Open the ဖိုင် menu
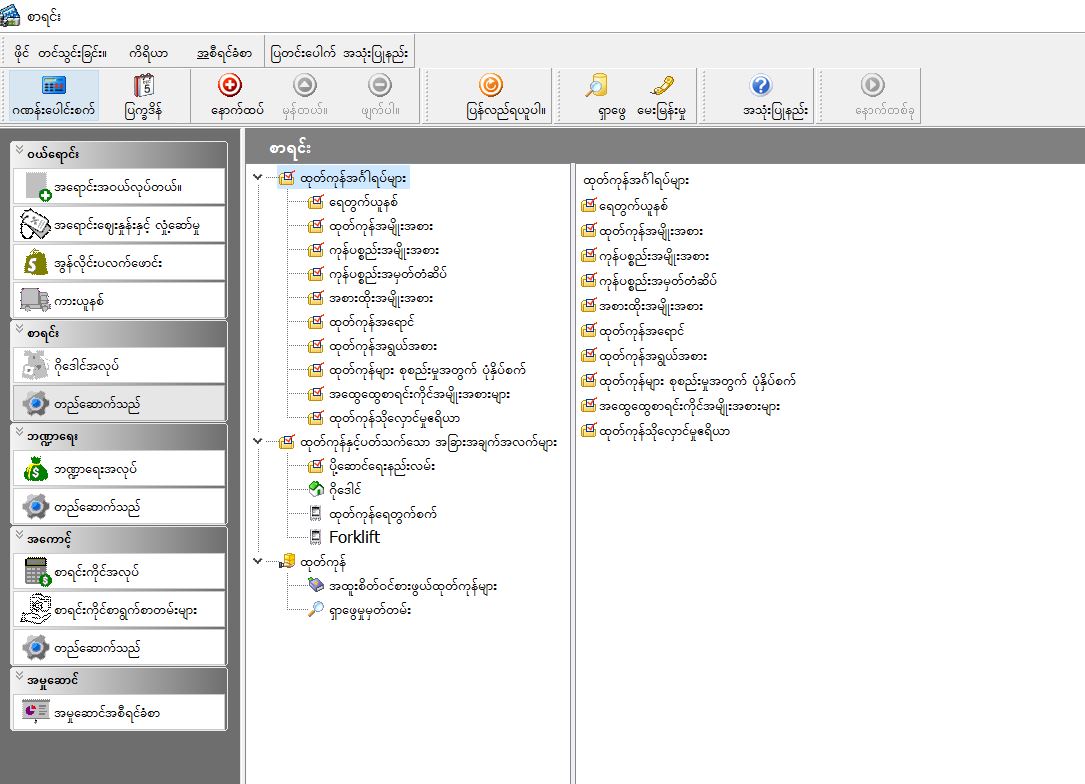This screenshot has width=1085, height=784. click(x=21, y=52)
